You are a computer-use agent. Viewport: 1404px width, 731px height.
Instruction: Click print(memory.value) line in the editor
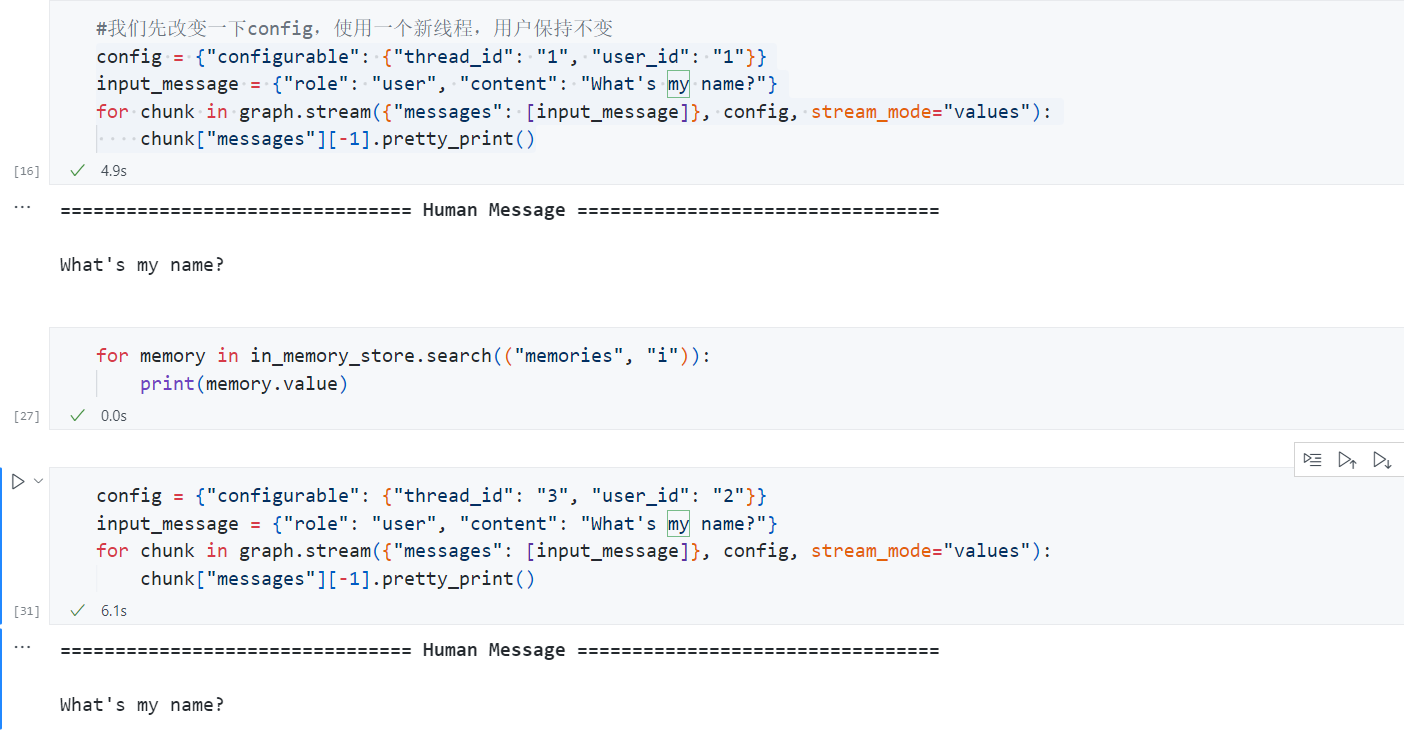244,383
